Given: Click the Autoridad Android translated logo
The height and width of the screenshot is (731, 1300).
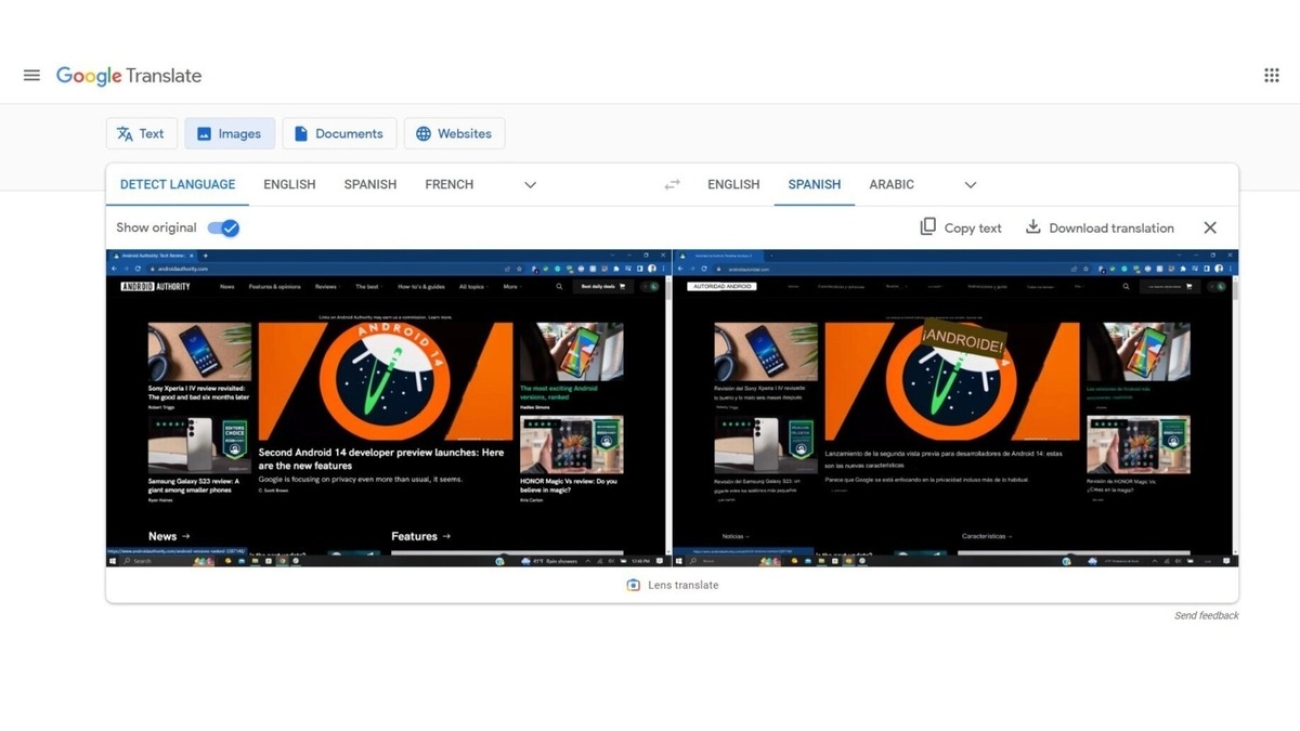Looking at the screenshot, I should tap(722, 287).
